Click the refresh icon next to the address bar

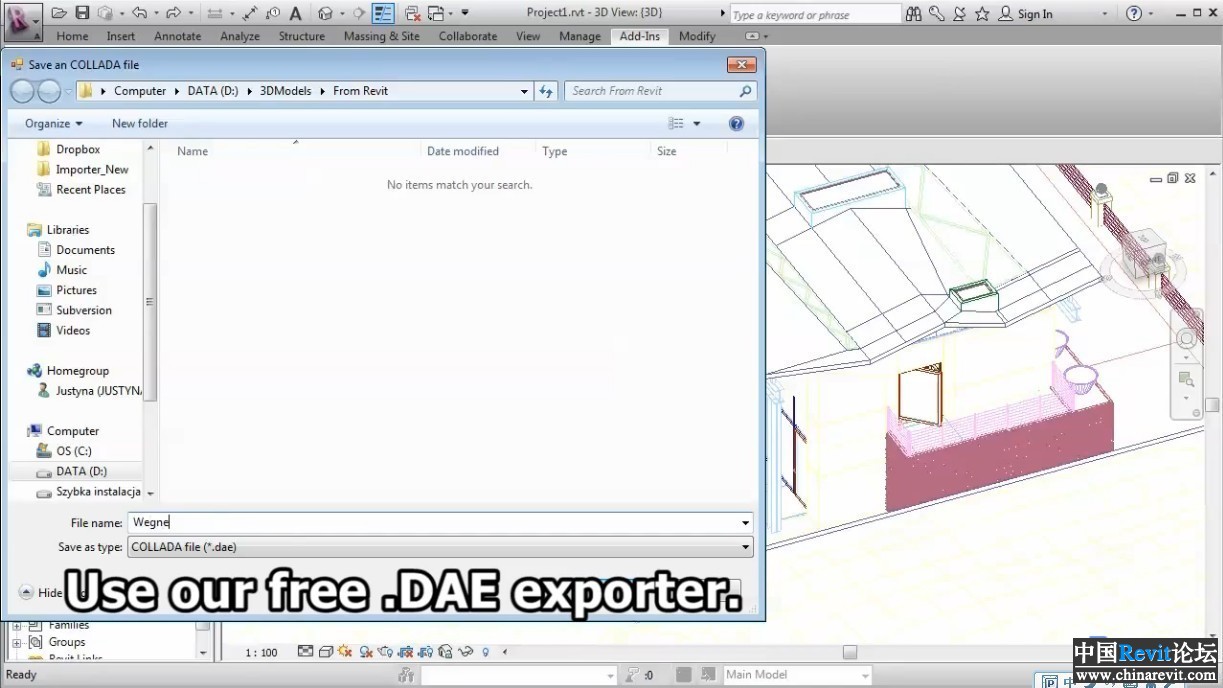pyautogui.click(x=546, y=91)
